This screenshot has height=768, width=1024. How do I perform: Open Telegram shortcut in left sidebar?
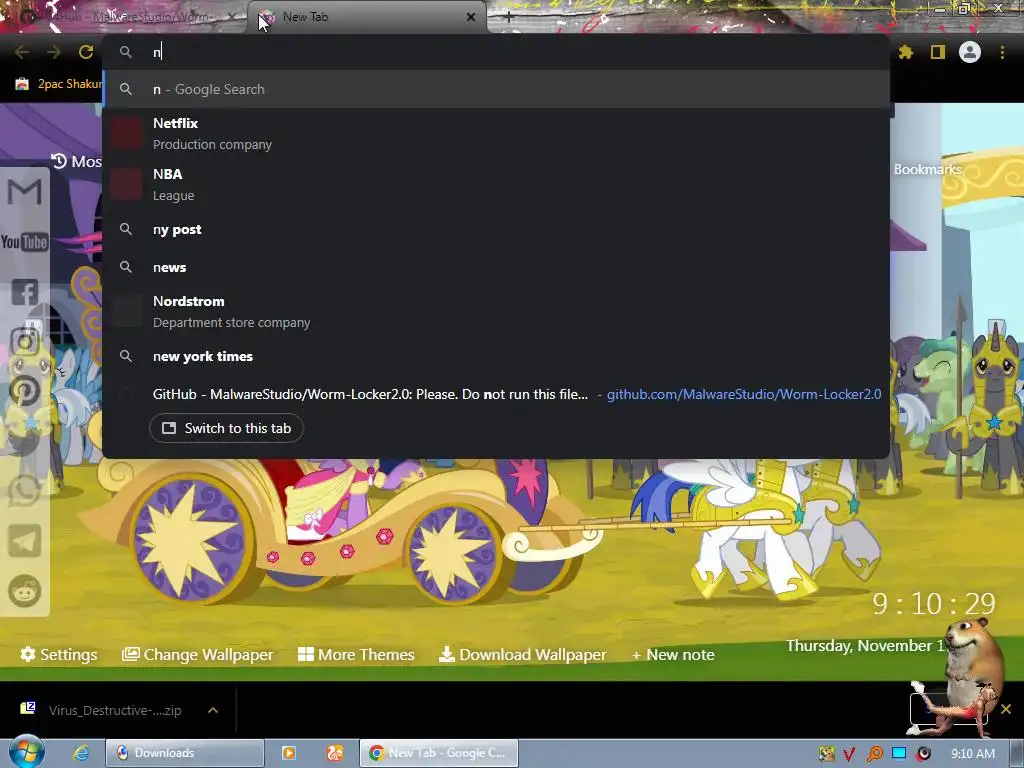pos(25,541)
